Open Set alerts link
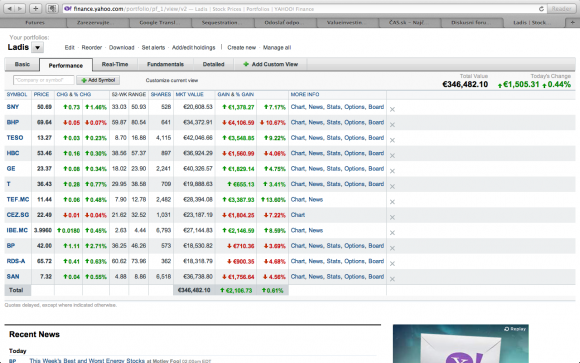The height and width of the screenshot is (363, 580). pos(153,48)
